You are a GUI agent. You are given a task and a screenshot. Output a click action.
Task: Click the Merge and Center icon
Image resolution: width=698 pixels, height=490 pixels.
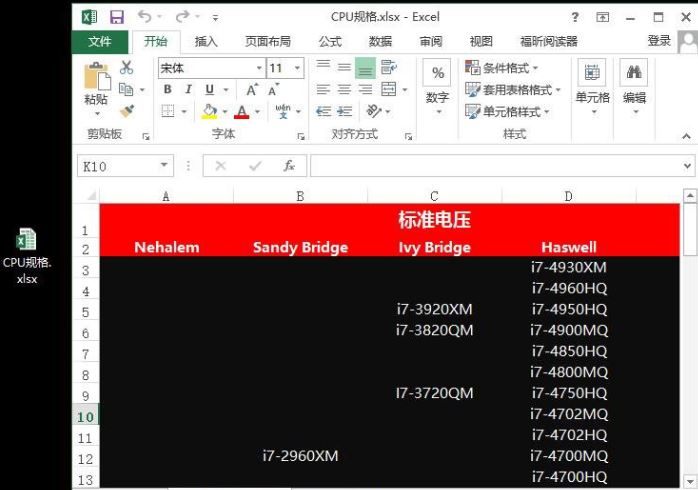point(389,89)
